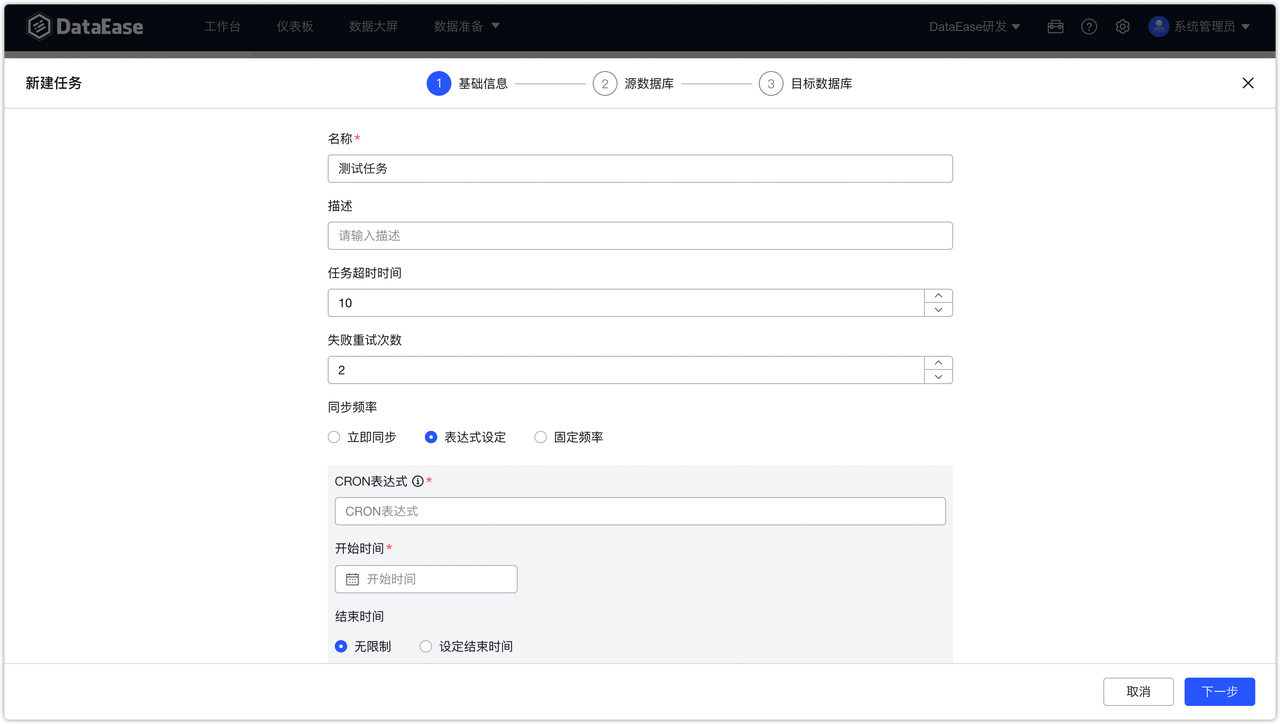Screen dimensions: 1280x724
Task: Click calendar icon in start time field
Action: 352,579
